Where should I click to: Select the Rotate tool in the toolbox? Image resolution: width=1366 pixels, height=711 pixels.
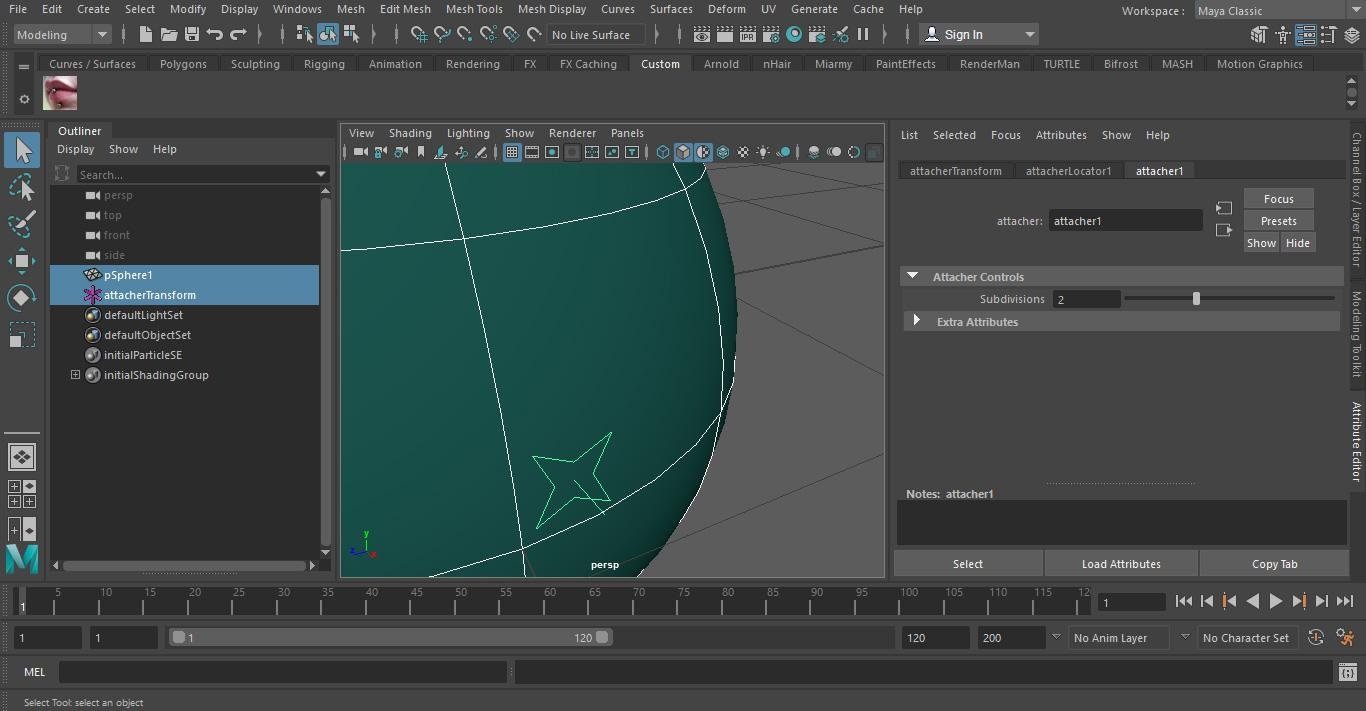(x=22, y=298)
